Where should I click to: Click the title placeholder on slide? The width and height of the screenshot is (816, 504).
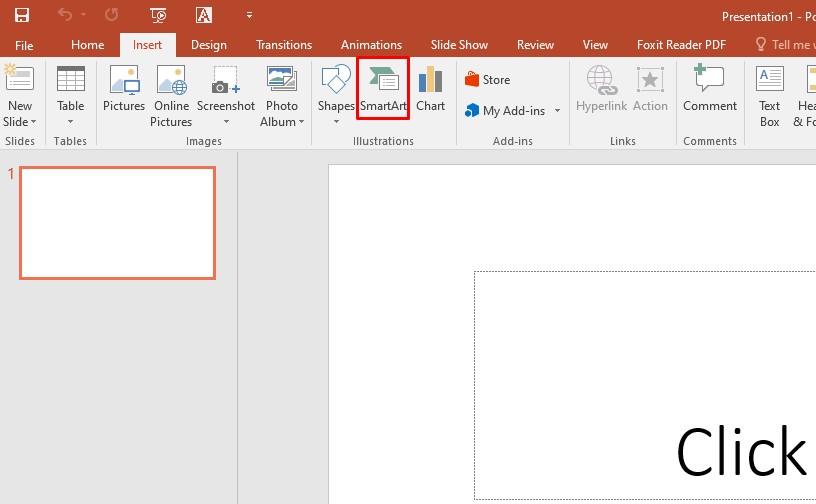pyautogui.click(x=645, y=385)
